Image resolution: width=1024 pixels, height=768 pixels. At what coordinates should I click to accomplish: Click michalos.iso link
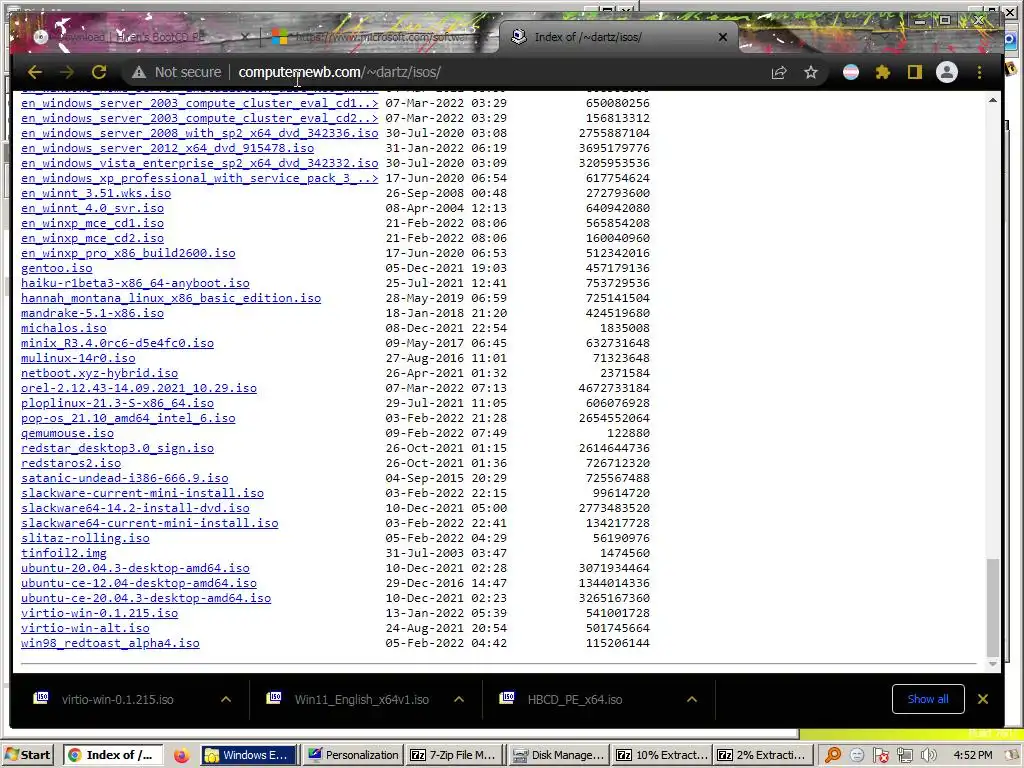point(63,328)
